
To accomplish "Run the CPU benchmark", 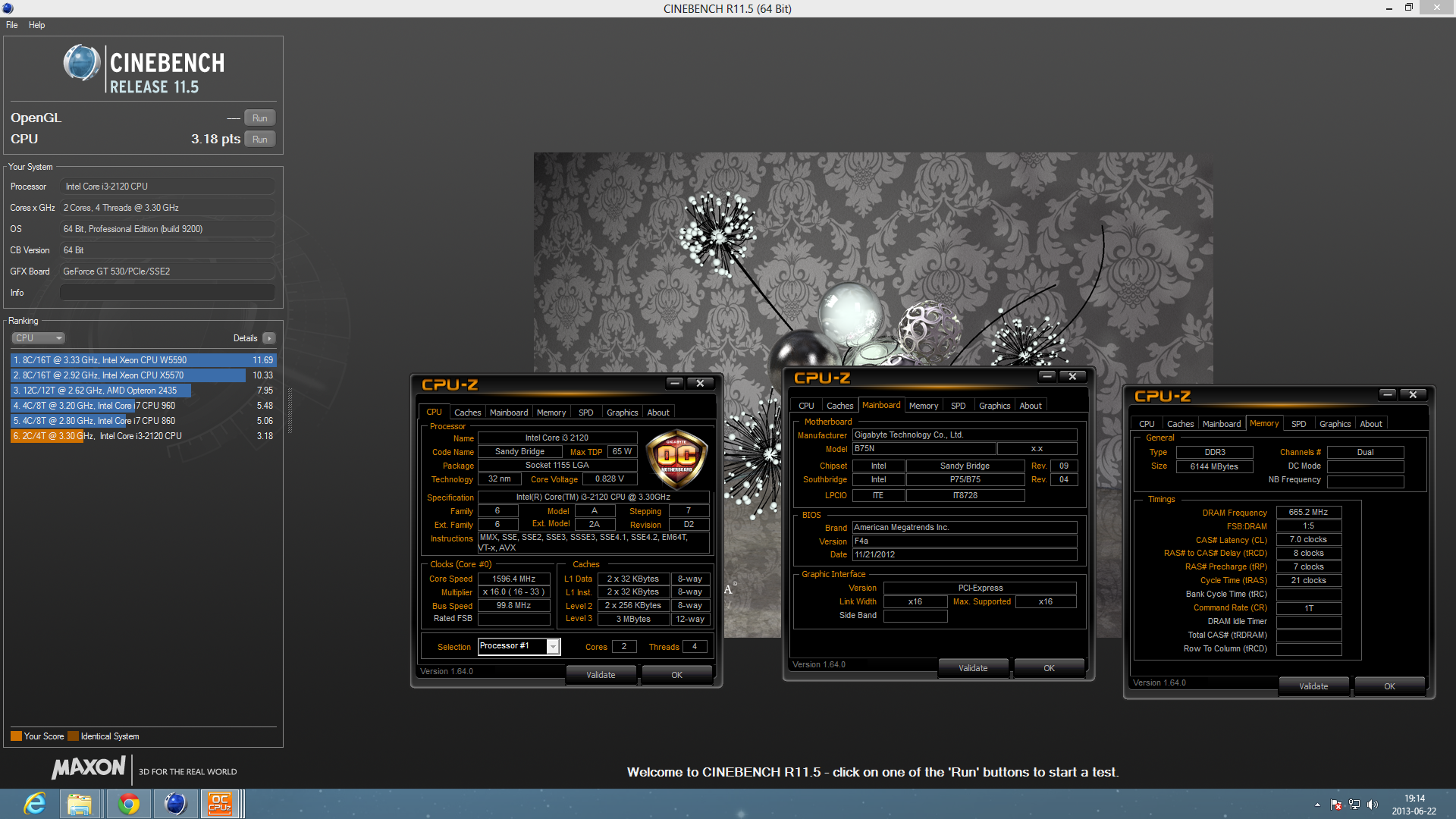I will 260,140.
